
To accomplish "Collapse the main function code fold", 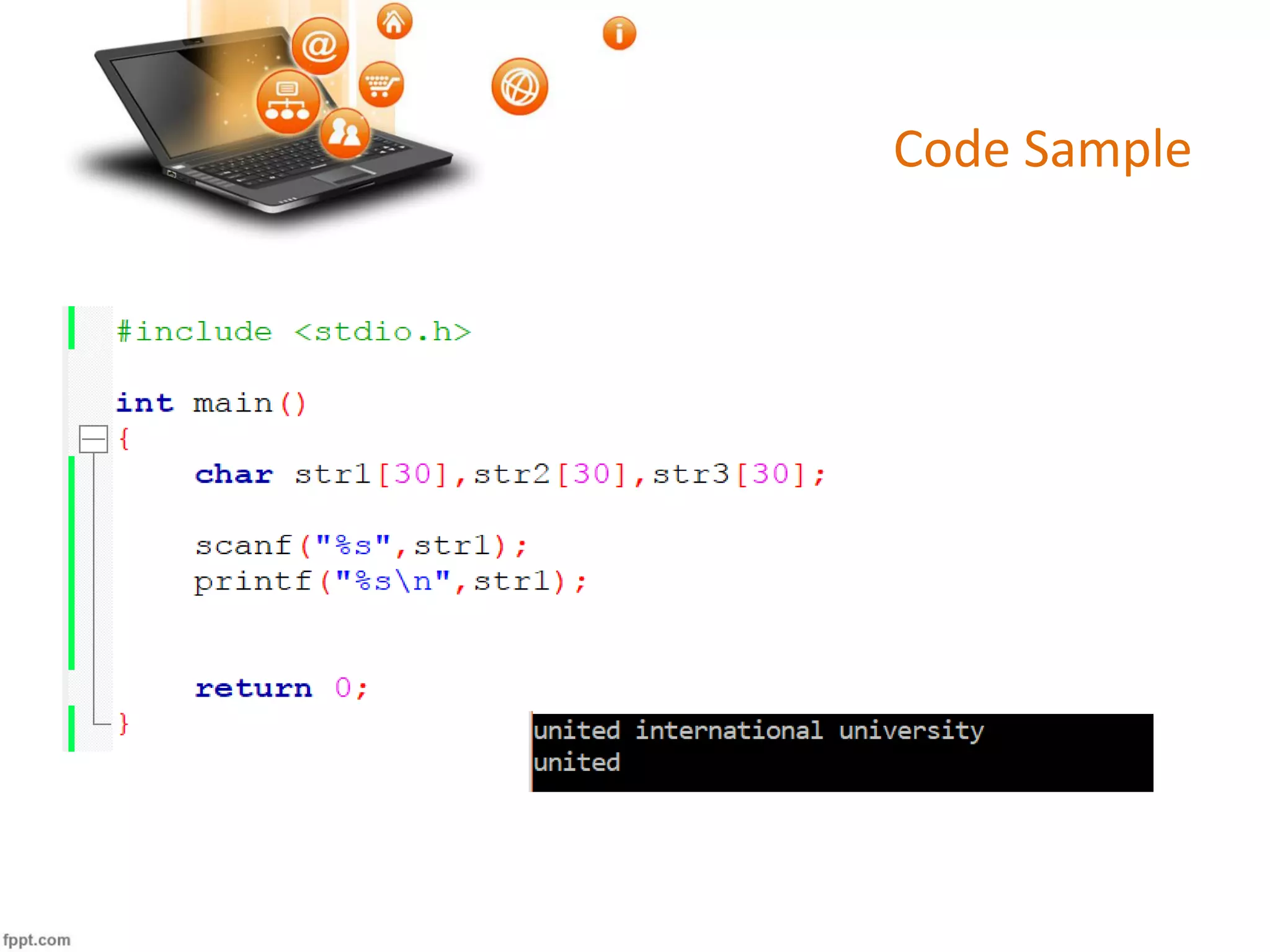I will tap(94, 439).
